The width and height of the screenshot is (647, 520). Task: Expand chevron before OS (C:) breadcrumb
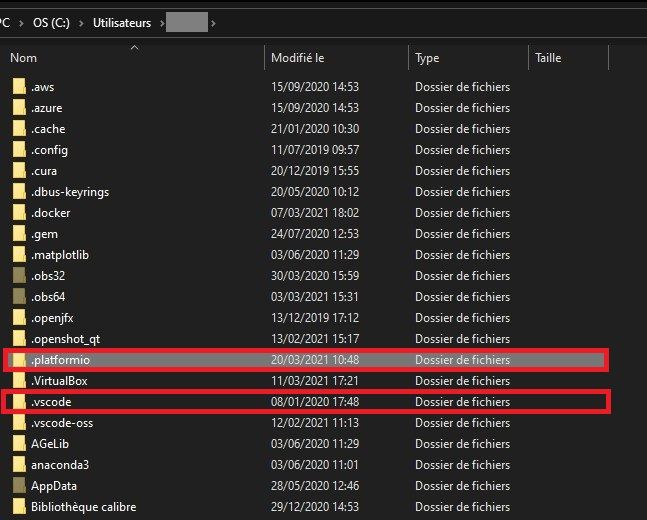point(21,24)
